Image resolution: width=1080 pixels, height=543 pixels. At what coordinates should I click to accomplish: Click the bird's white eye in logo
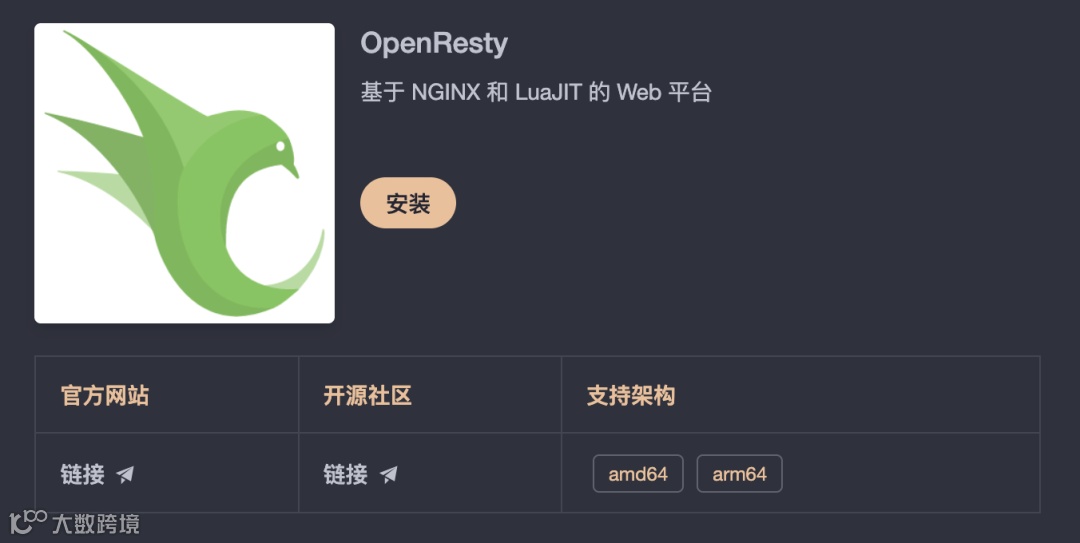click(280, 146)
